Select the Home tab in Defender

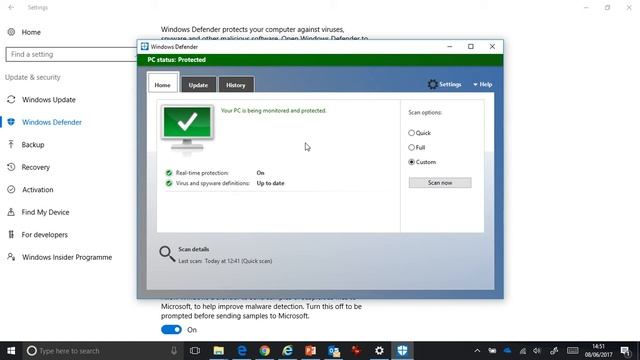[x=162, y=84]
